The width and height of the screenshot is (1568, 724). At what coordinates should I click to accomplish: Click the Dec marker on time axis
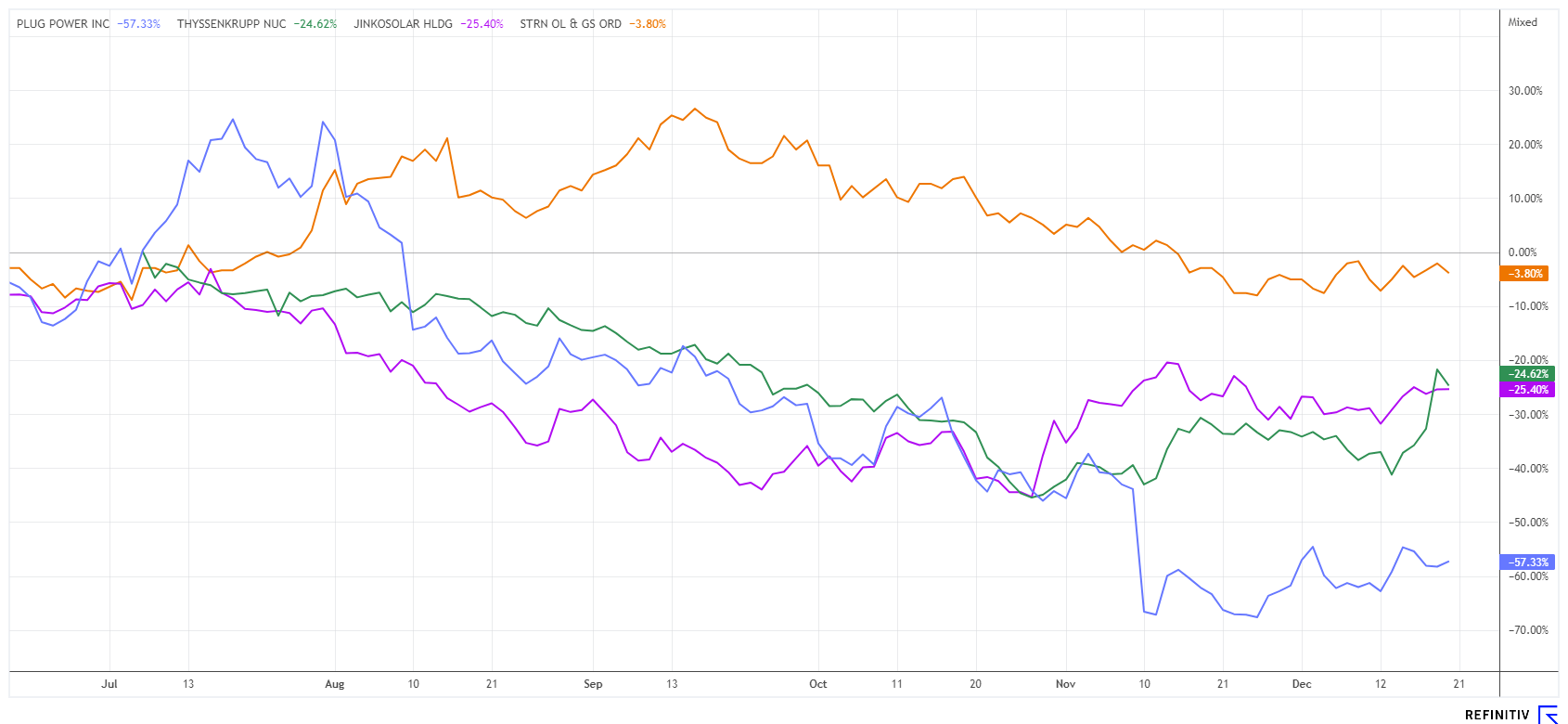[x=1302, y=684]
